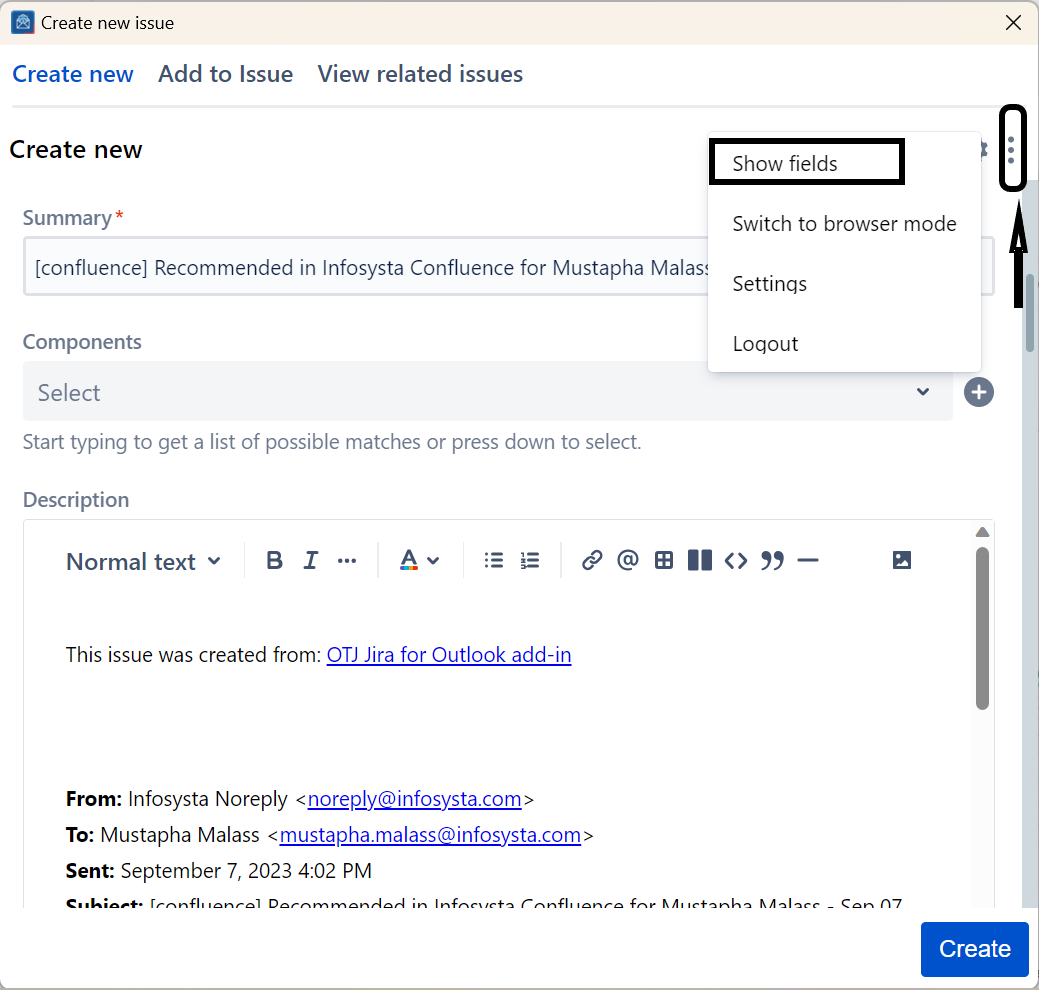This screenshot has height=990, width=1039.
Task: Click the plus icon beside Components
Action: pyautogui.click(x=979, y=393)
